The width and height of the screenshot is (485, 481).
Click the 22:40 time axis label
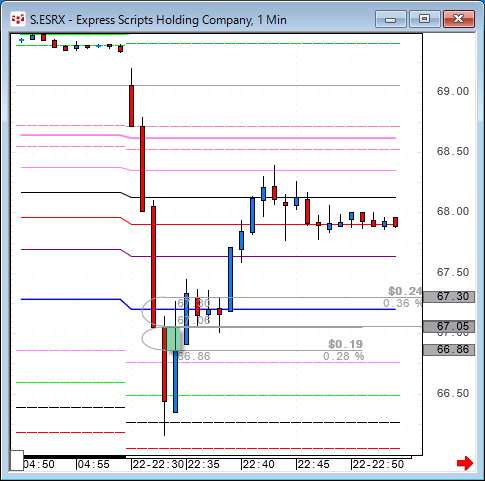[259, 464]
